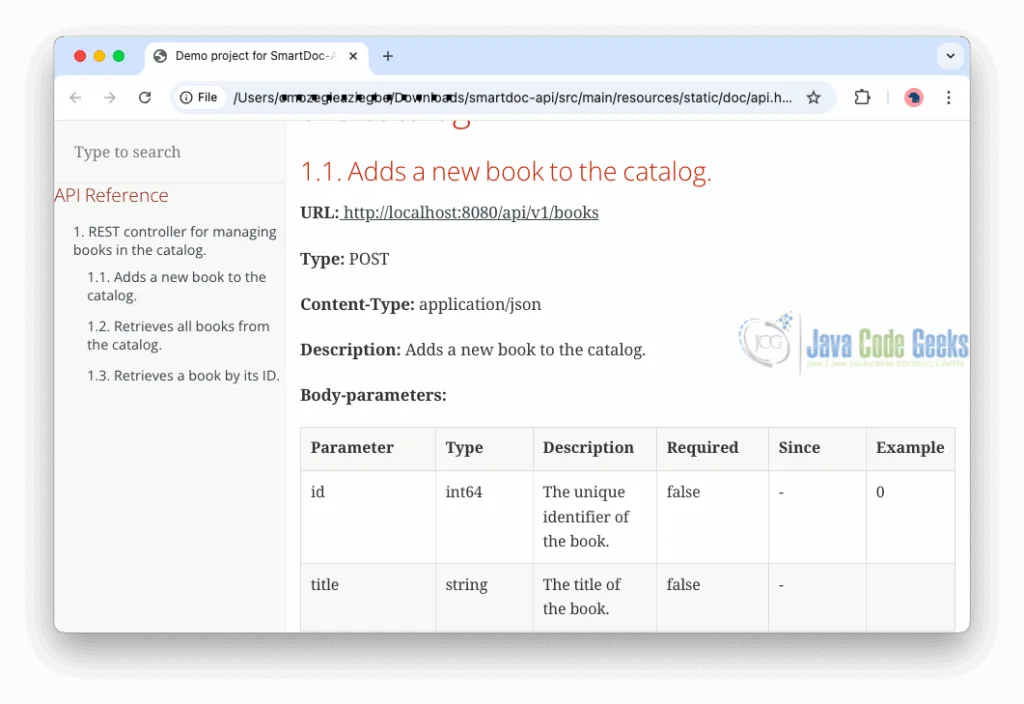The height and width of the screenshot is (704, 1024).
Task: Go to 1.1 Adds a new book sidebar link
Action: 176,286
